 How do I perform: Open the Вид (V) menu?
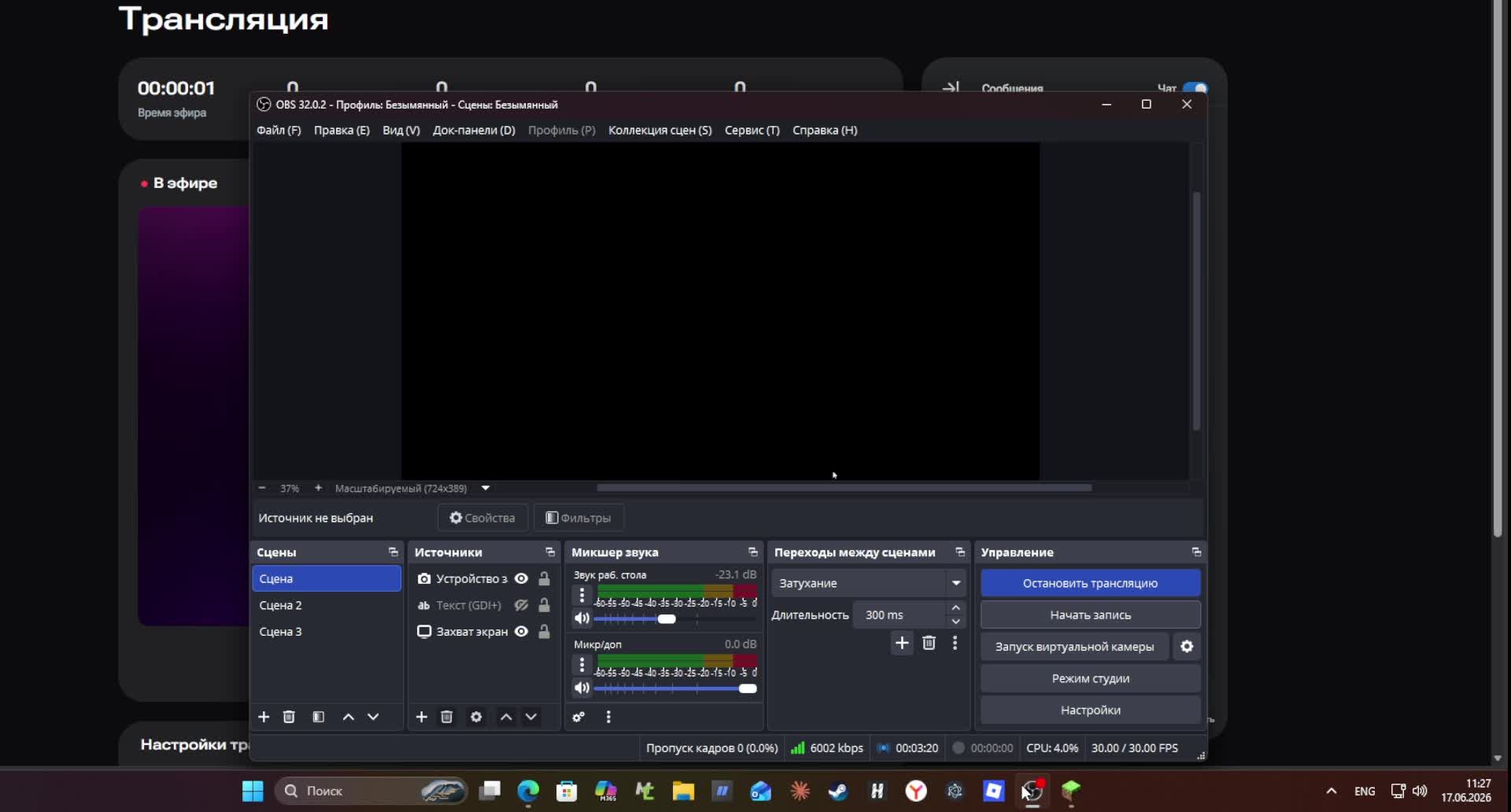[x=401, y=130]
